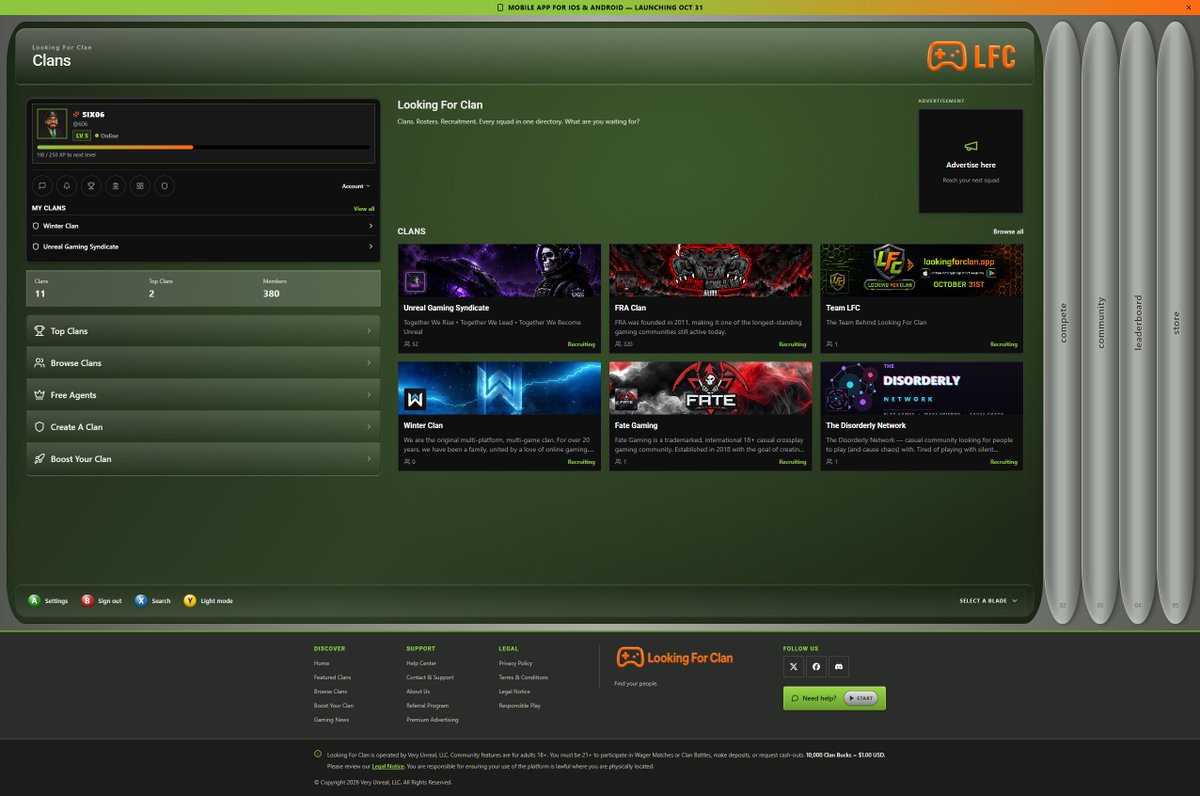Click the chevron on Boost Your Clan row

pyautogui.click(x=369, y=459)
